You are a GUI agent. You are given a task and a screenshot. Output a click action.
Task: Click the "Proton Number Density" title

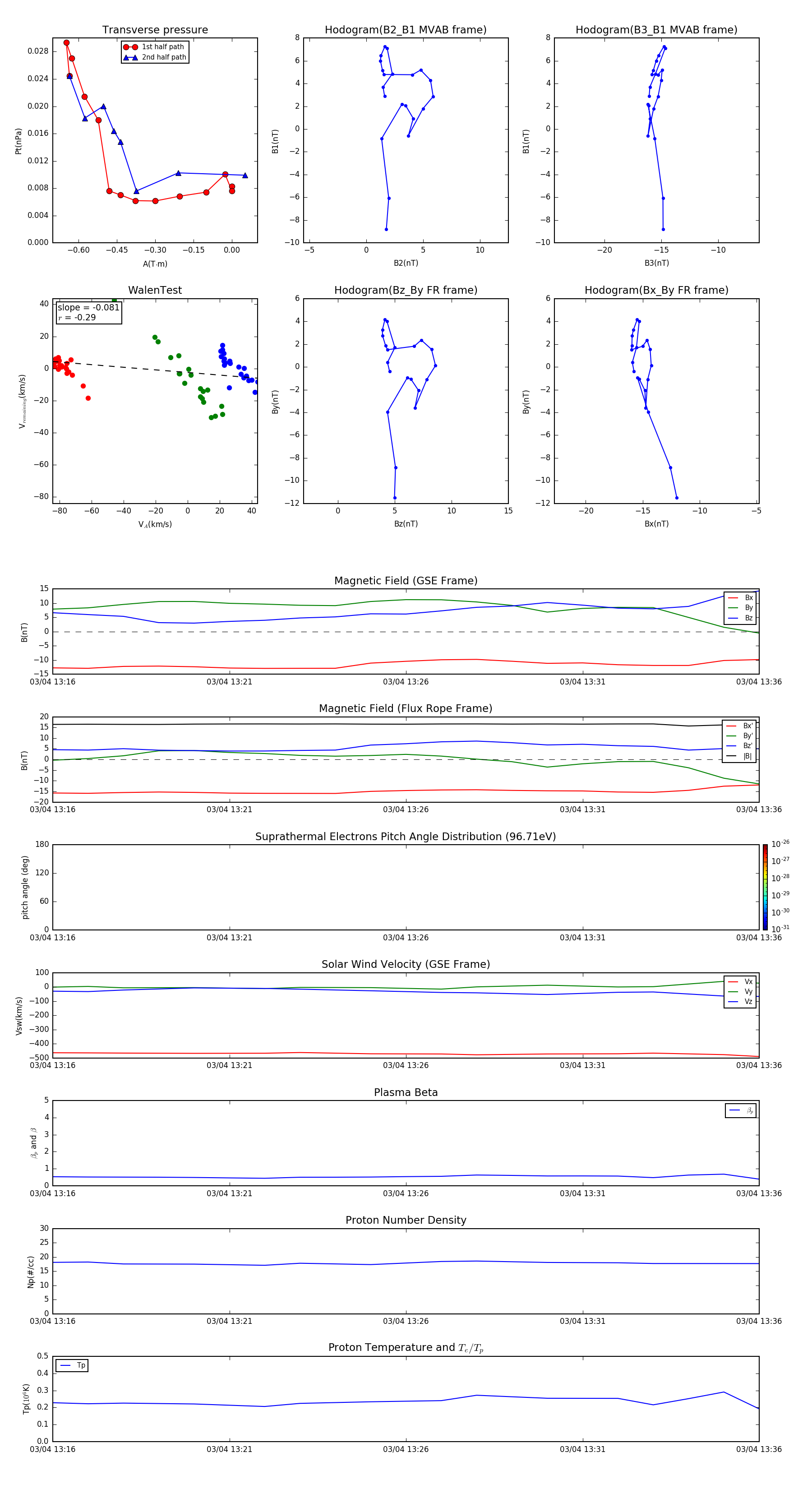(x=406, y=1220)
